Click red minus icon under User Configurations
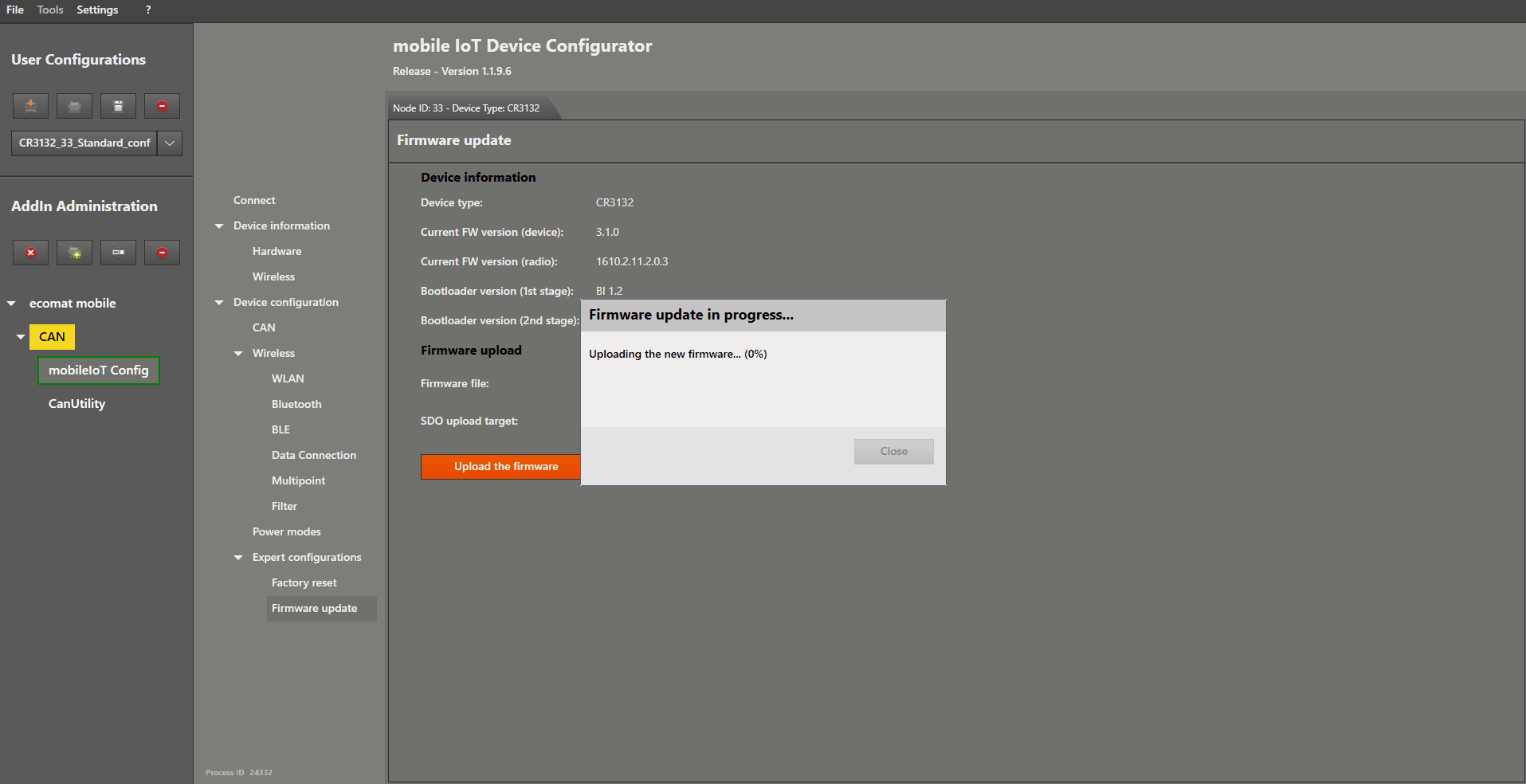Image resolution: width=1526 pixels, height=784 pixels. [x=162, y=106]
